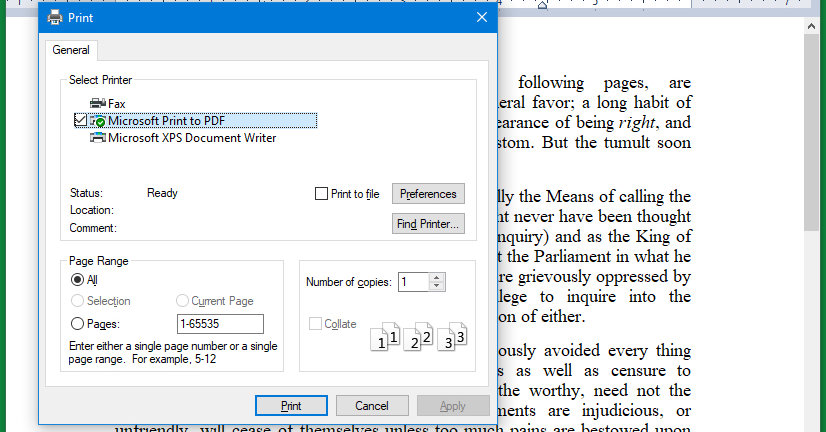The height and width of the screenshot is (432, 826).
Task: Click the indent marker on the ruler
Action: [x=542, y=5]
